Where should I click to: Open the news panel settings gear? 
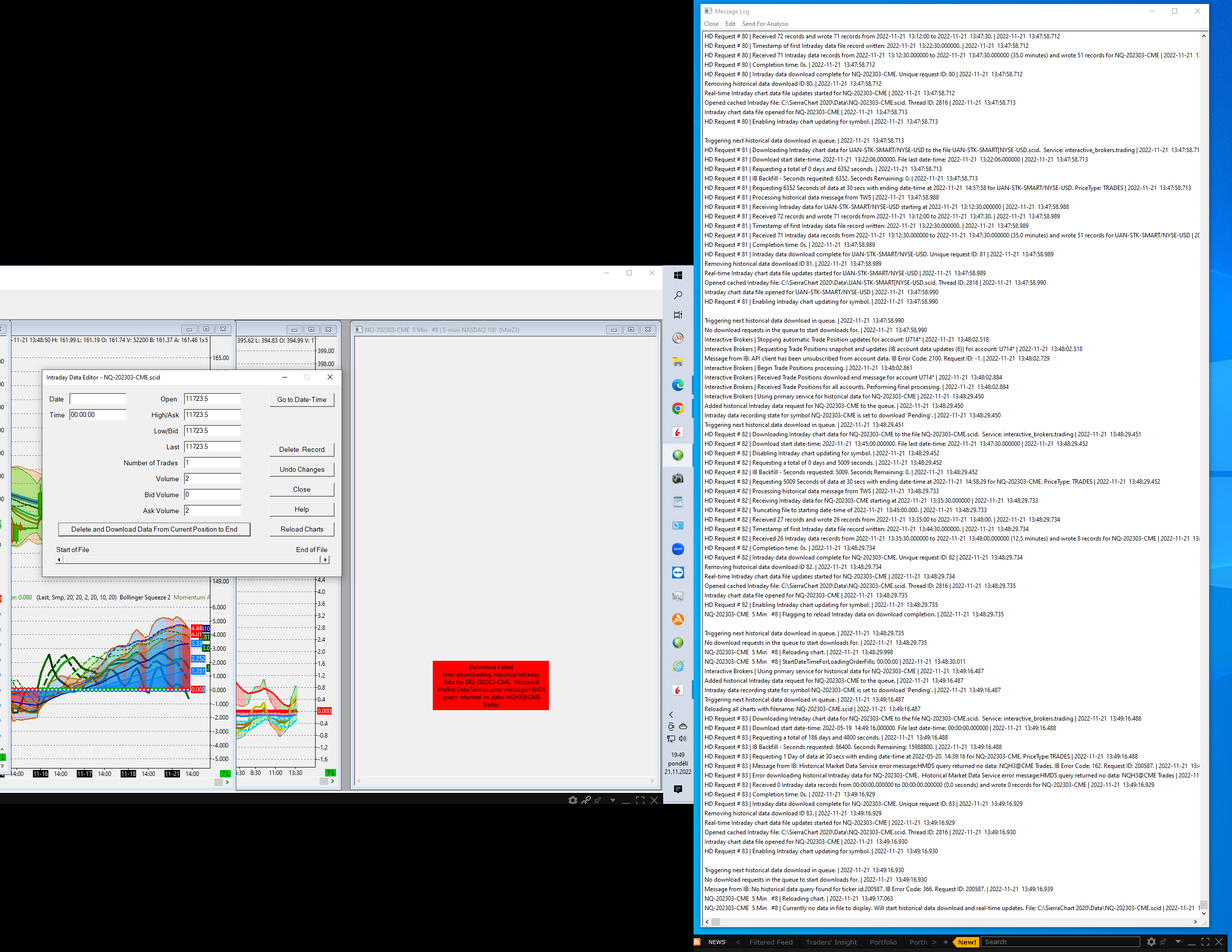click(x=1151, y=942)
